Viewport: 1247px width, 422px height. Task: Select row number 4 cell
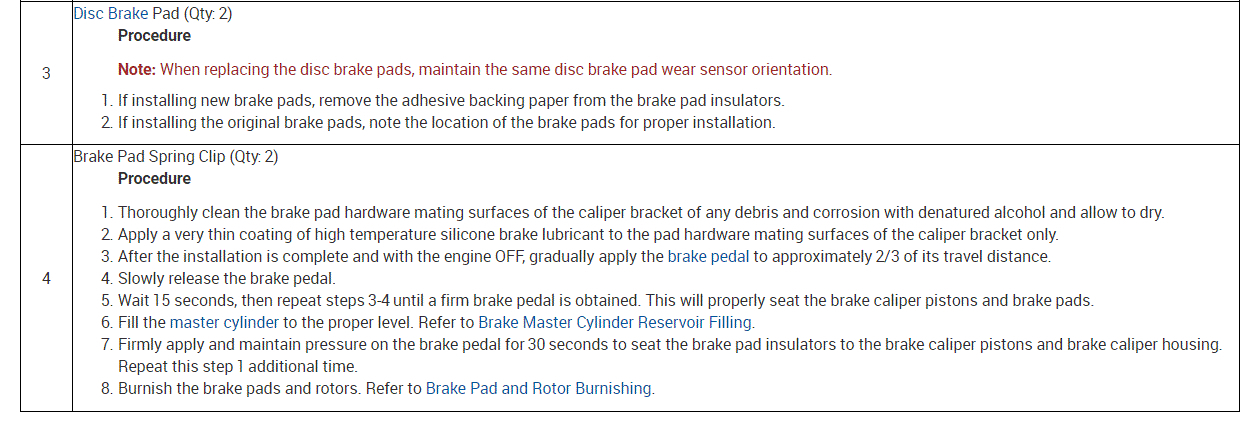coord(46,278)
